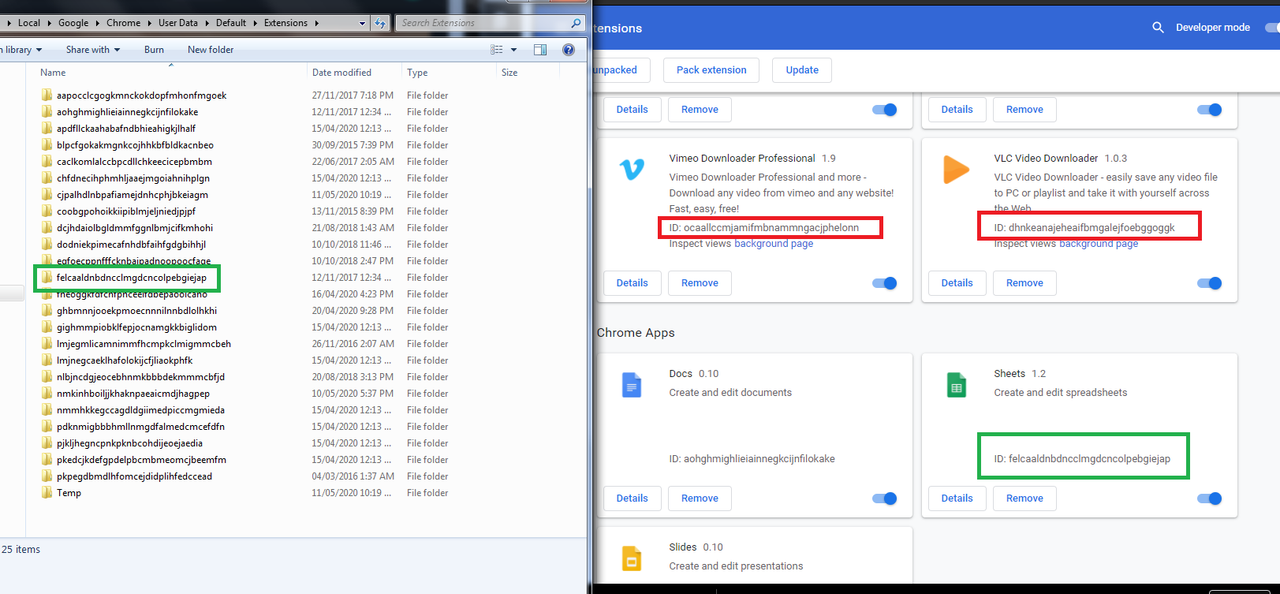Screen dimensions: 1280x594
Task: Select folder pkpegdbmdlhfomcejdidplihfedccead
Action: click(x=134, y=476)
